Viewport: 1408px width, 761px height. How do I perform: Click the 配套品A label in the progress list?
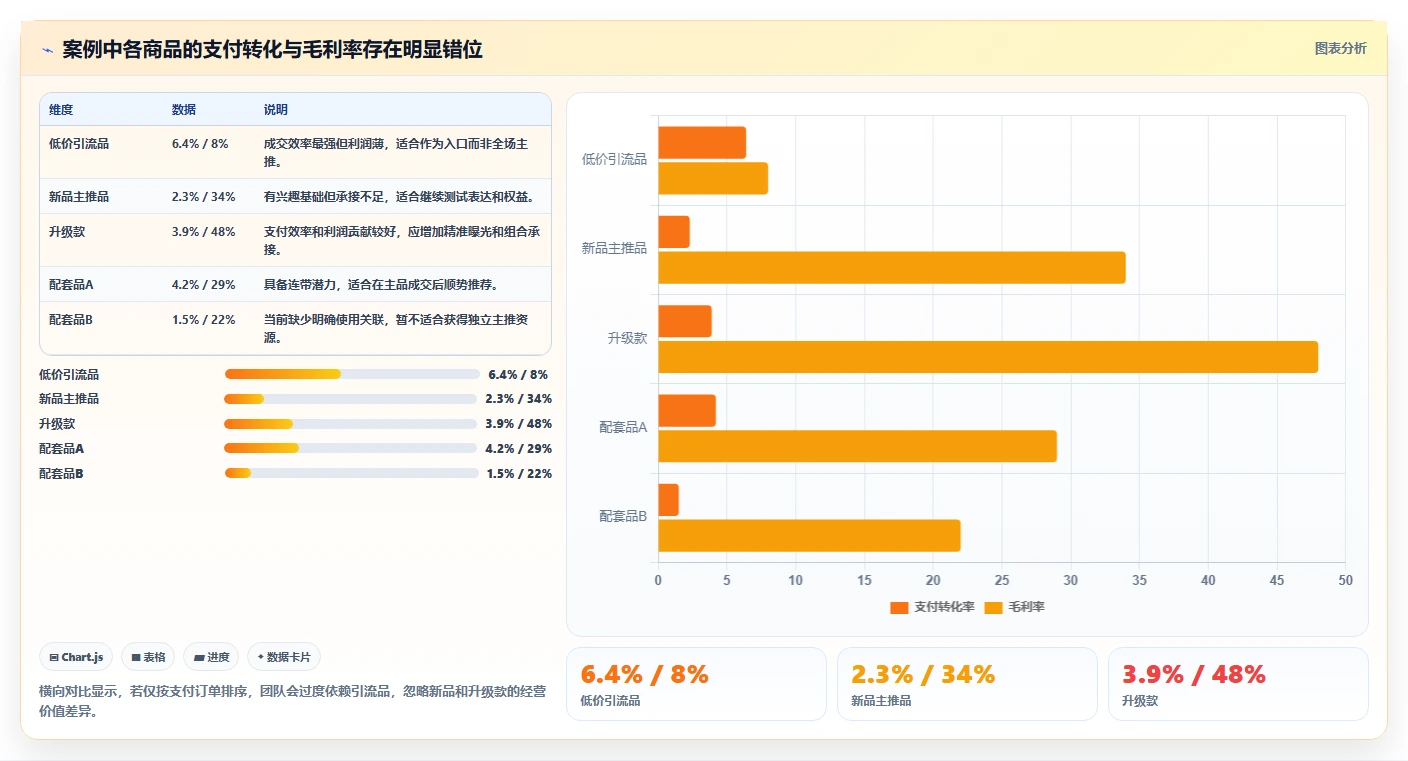pos(61,449)
